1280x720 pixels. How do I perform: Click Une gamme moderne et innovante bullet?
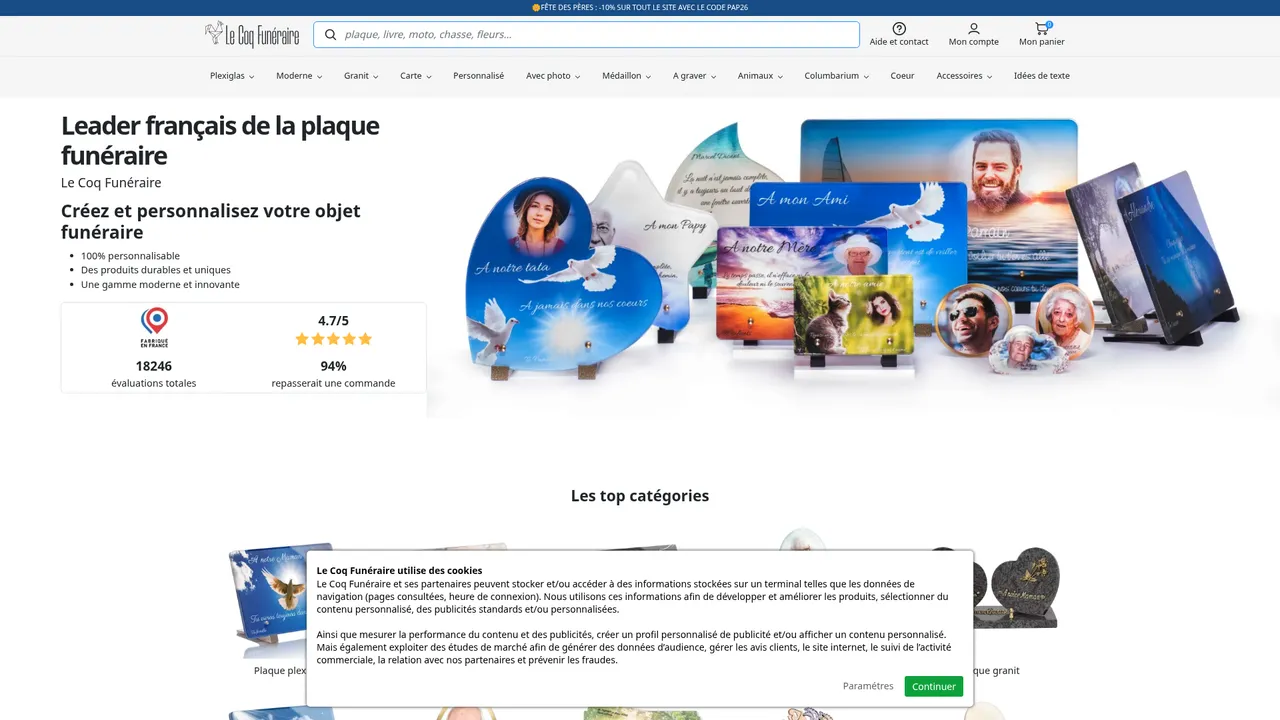pyautogui.click(x=160, y=284)
